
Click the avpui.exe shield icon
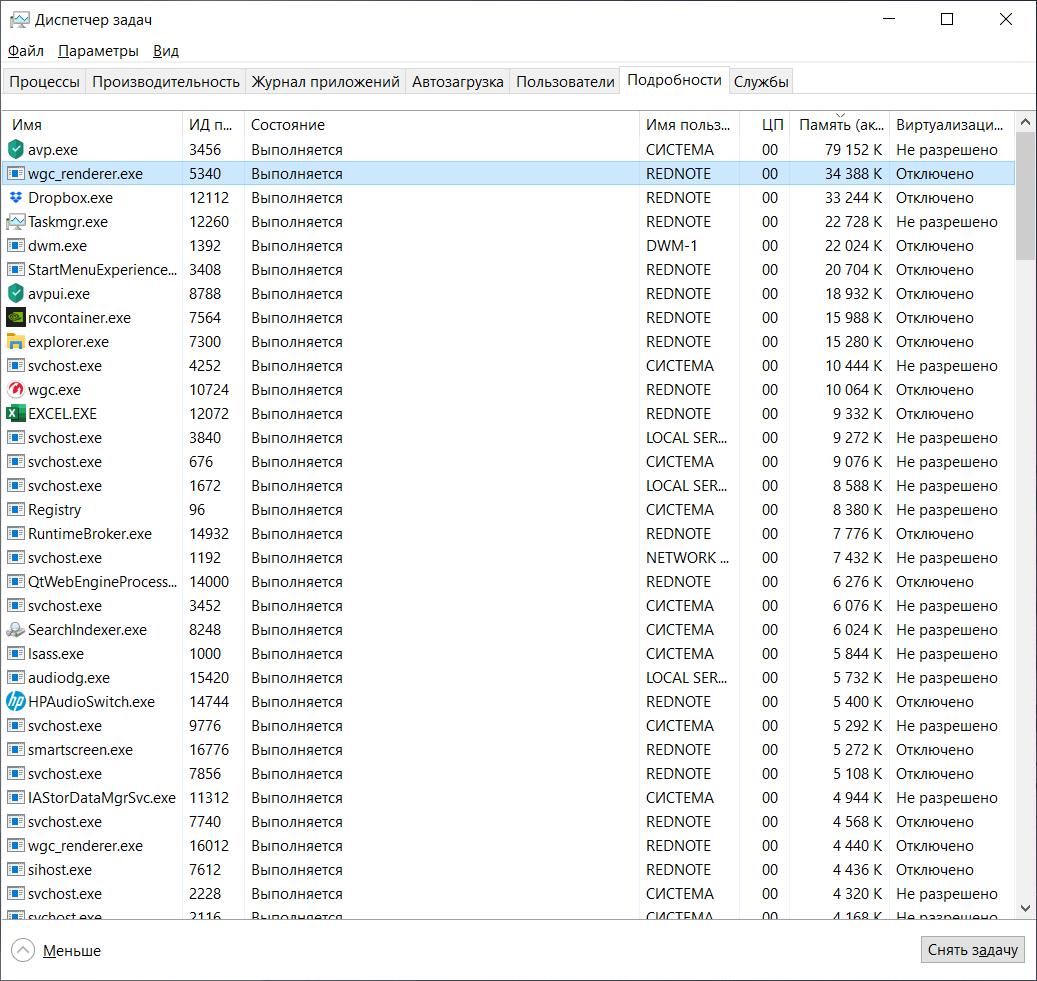point(16,294)
